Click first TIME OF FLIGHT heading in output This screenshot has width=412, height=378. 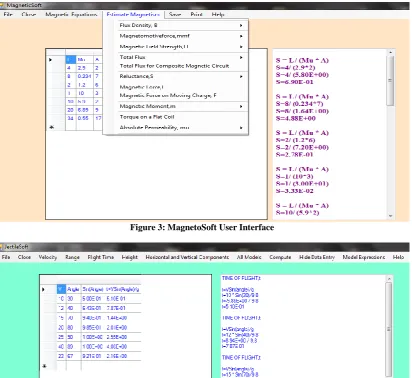click(x=241, y=278)
